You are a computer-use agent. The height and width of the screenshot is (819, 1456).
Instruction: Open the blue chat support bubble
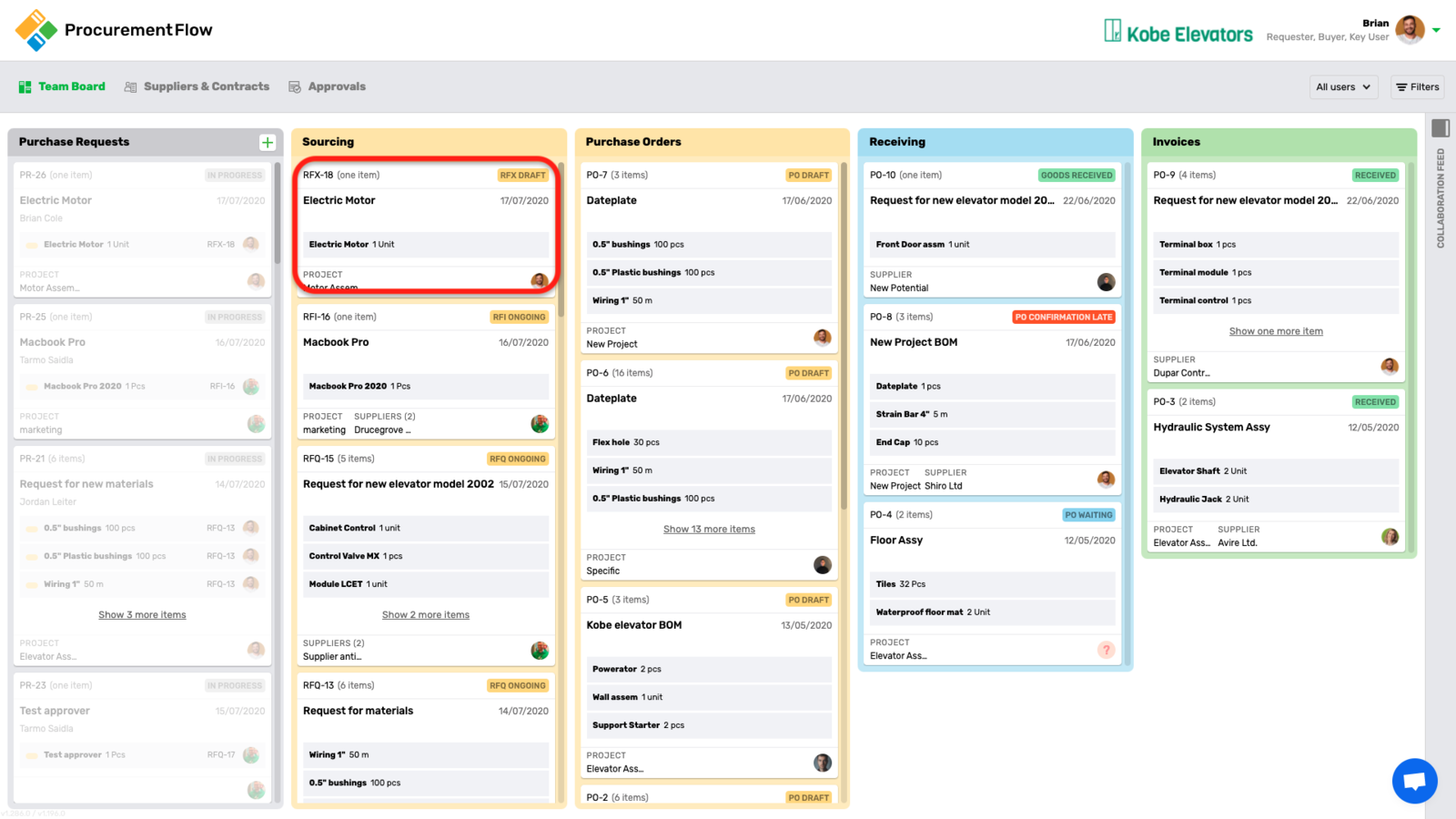pos(1414,781)
